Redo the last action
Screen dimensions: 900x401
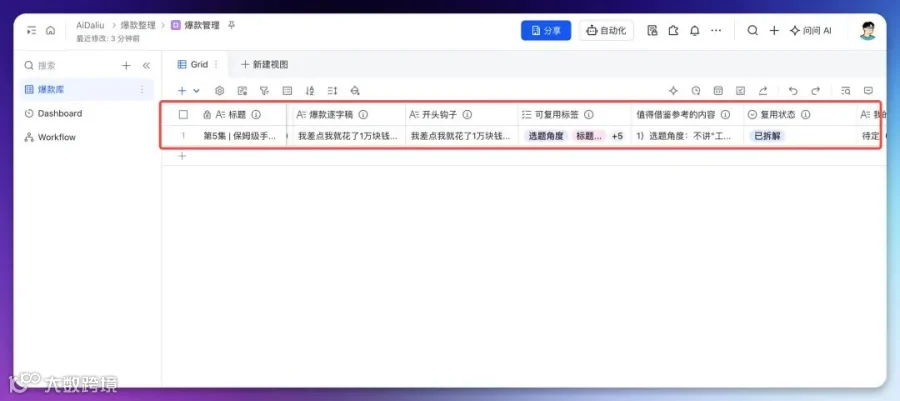[816, 91]
